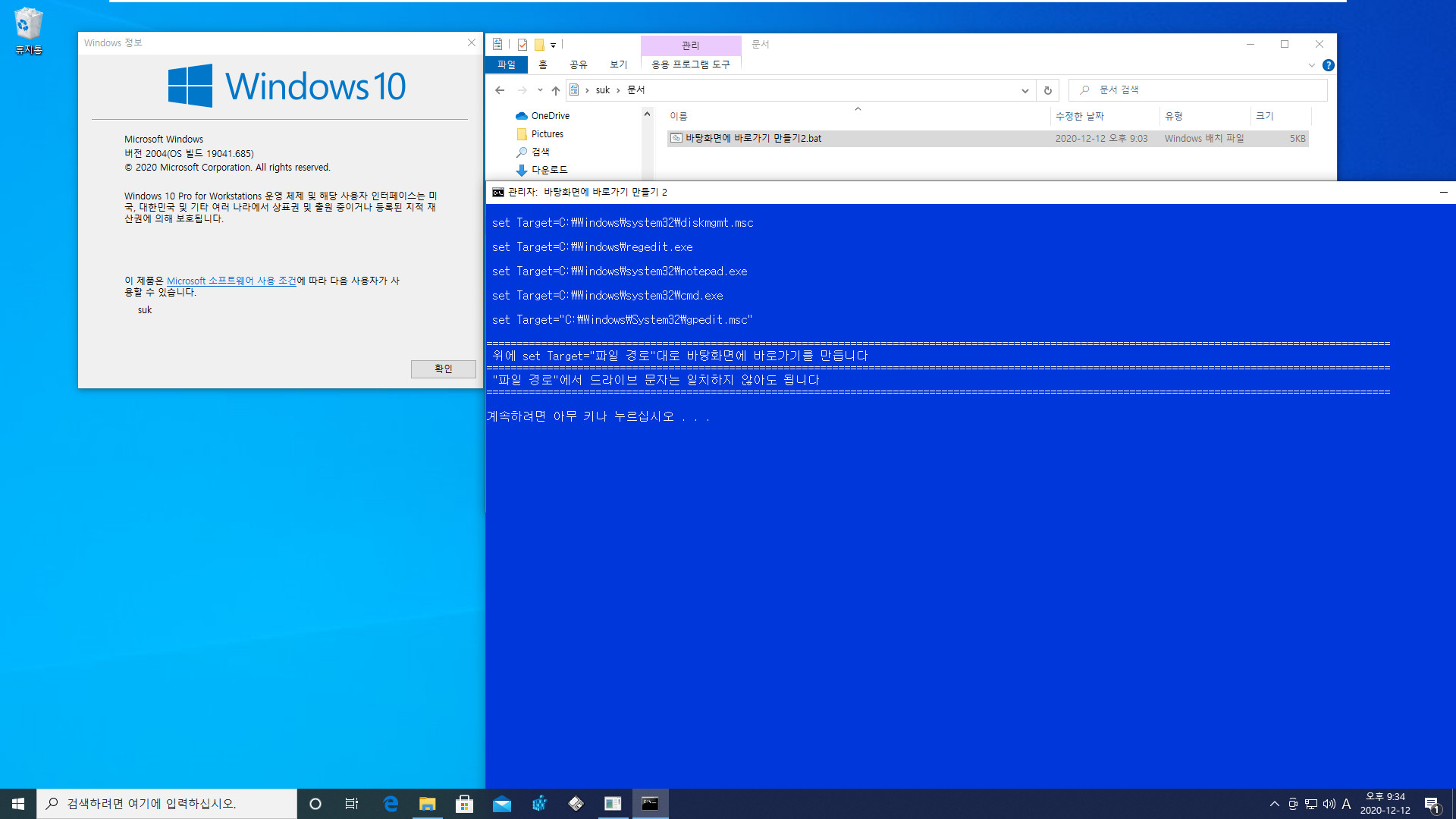Go back using Explorer's back arrow
This screenshot has width=1456, height=819.
tap(500, 90)
